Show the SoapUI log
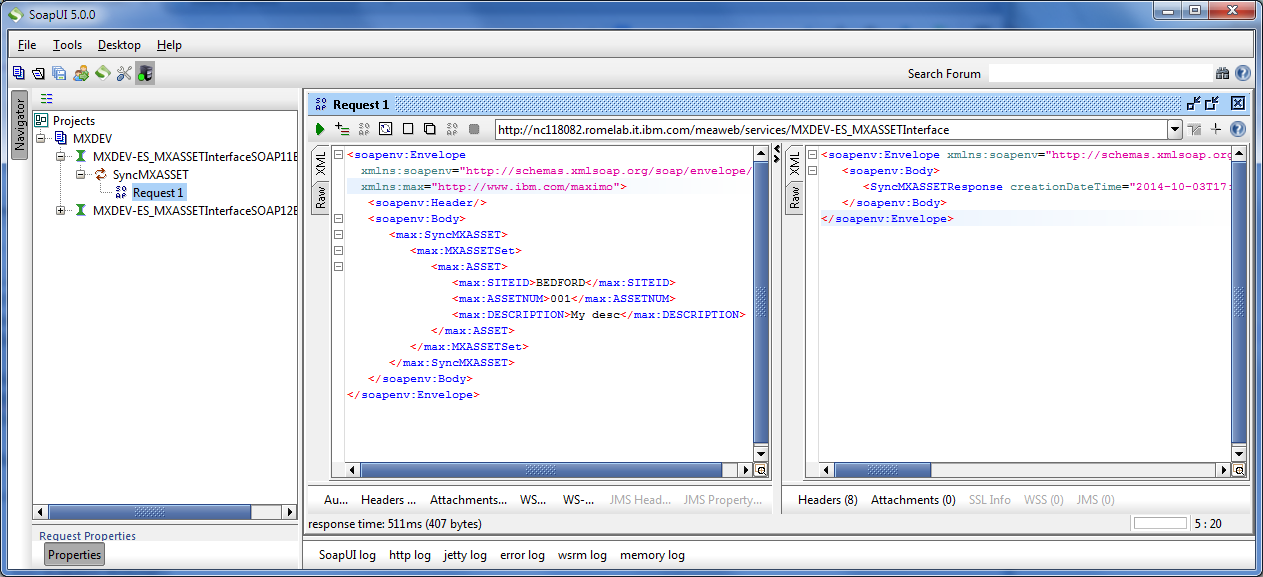 (x=347, y=555)
